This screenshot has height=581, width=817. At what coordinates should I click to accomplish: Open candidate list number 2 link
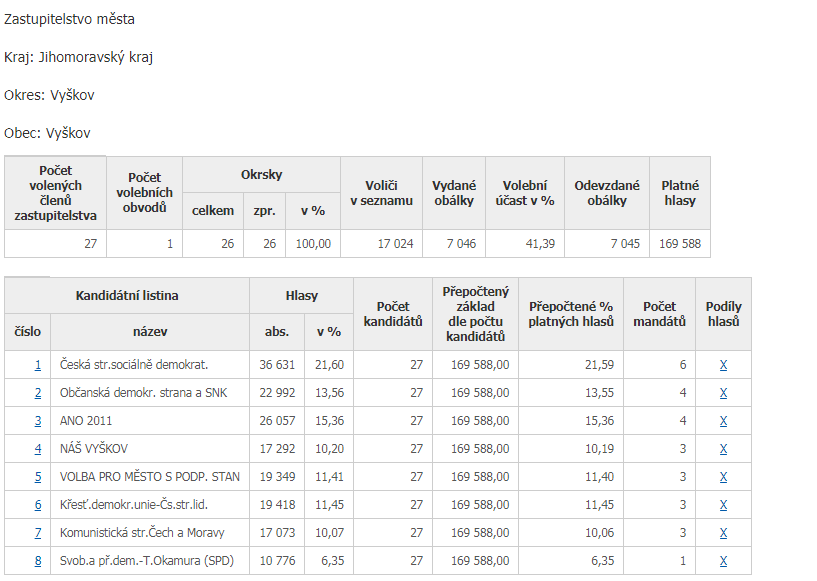(38, 393)
